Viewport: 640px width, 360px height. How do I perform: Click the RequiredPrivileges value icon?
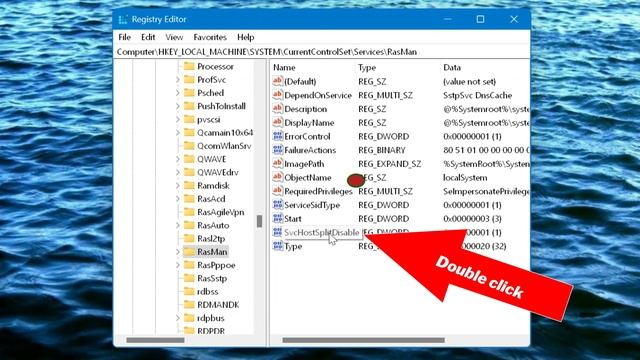278,191
